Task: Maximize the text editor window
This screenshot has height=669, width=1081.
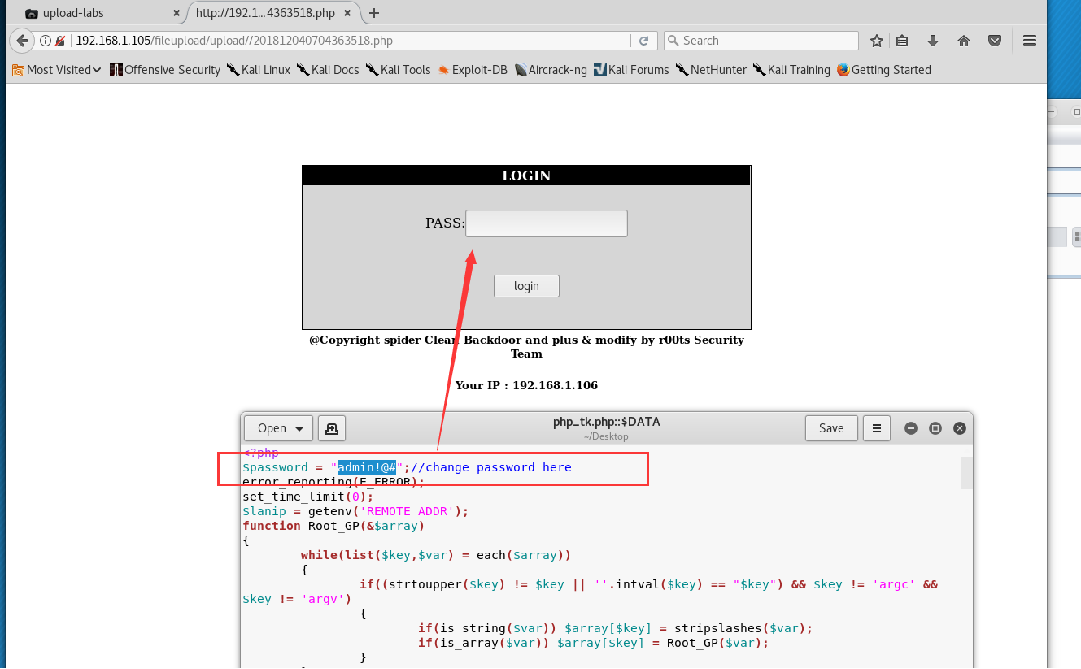Action: (x=935, y=428)
